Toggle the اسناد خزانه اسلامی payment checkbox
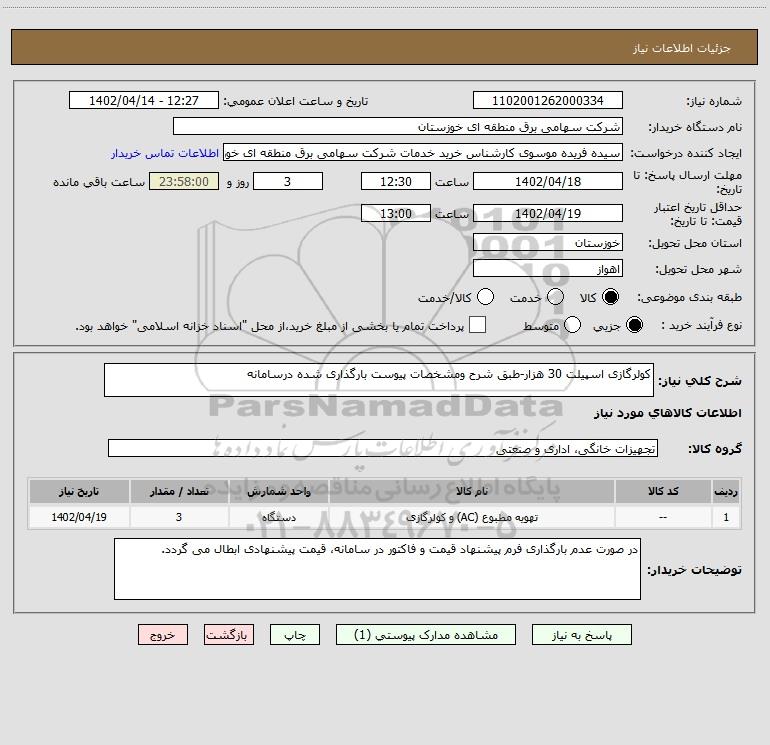Image resolution: width=770 pixels, height=745 pixels. click(x=477, y=325)
